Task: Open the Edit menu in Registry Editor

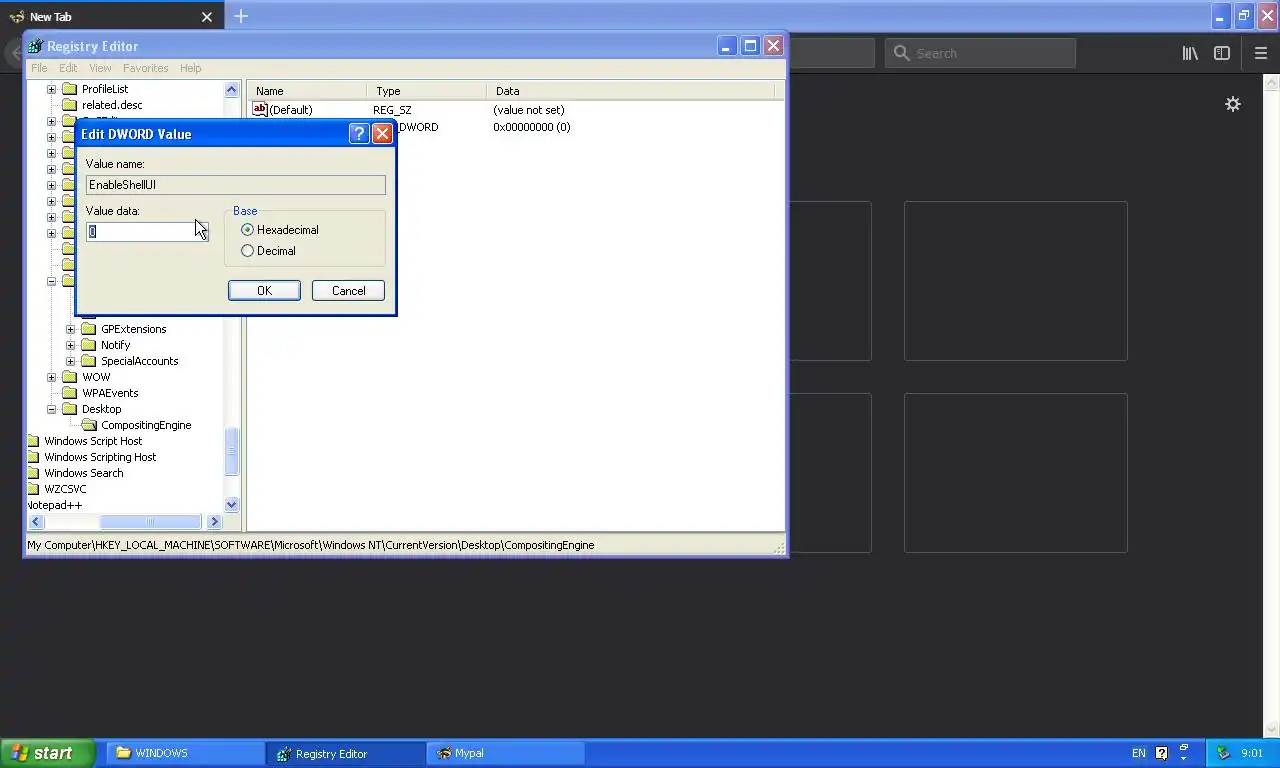Action: [x=68, y=68]
